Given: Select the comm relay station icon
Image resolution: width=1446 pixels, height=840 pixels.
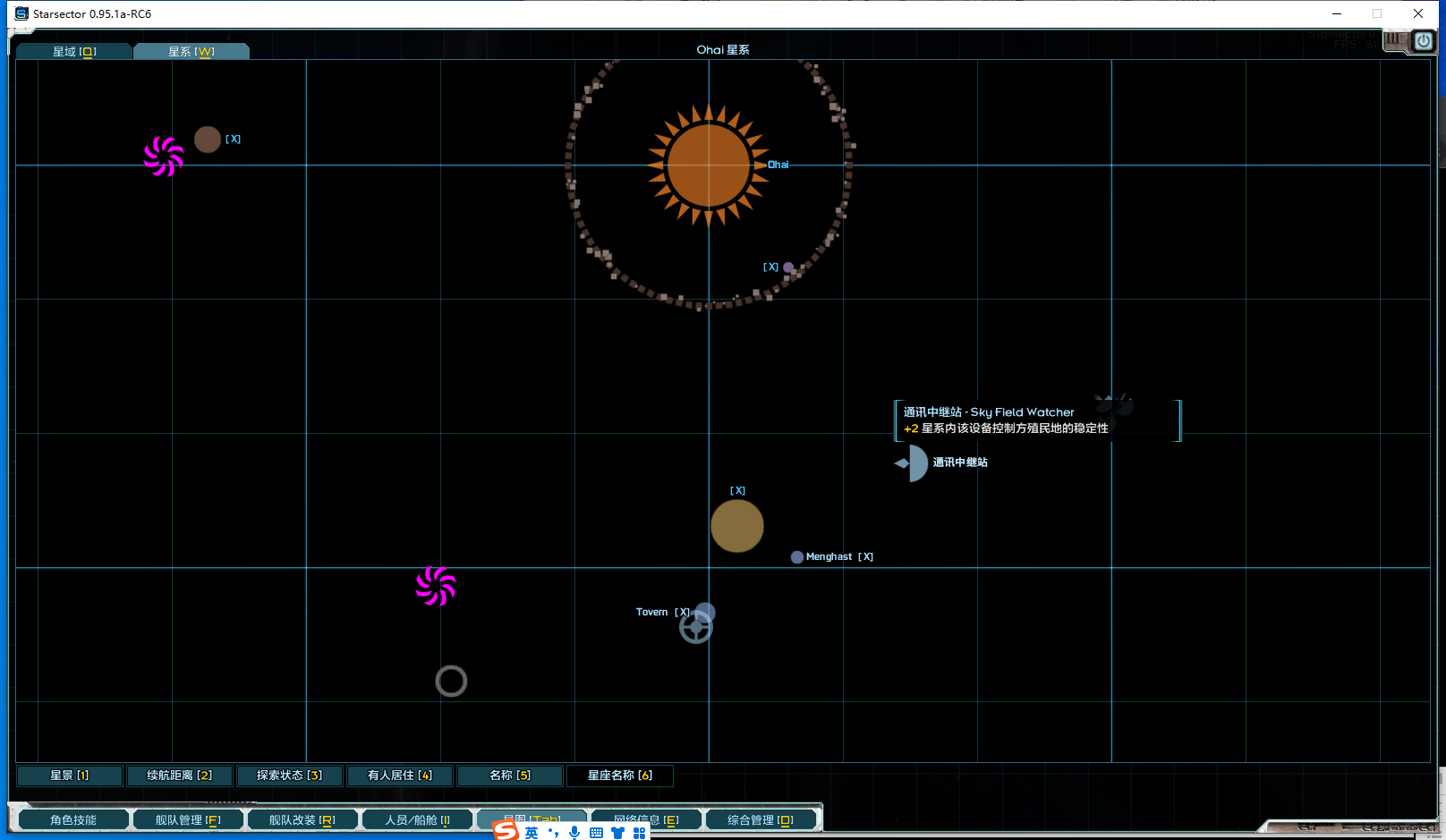Looking at the screenshot, I should tap(914, 463).
